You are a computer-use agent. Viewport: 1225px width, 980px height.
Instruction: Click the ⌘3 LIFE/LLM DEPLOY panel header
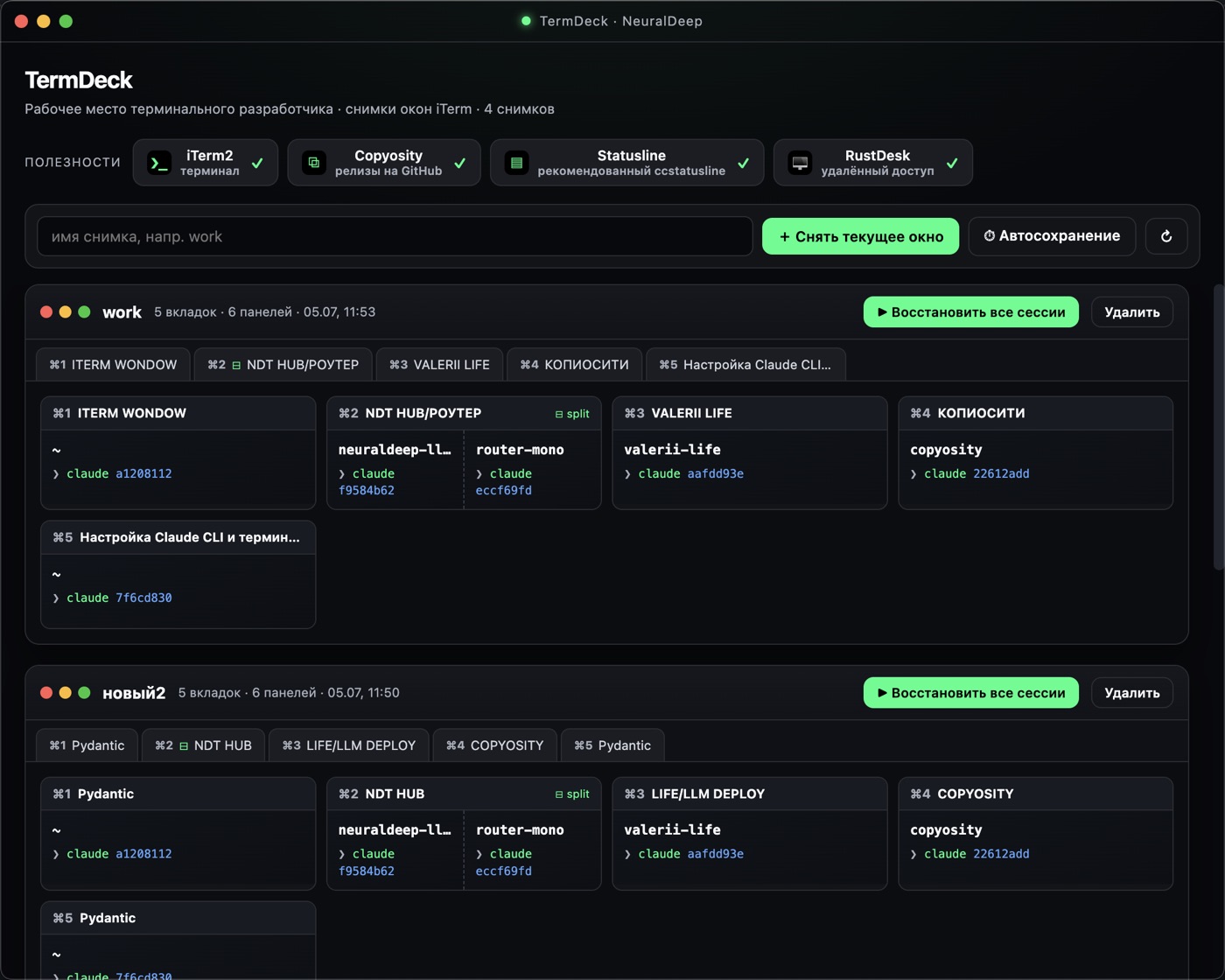click(x=750, y=794)
